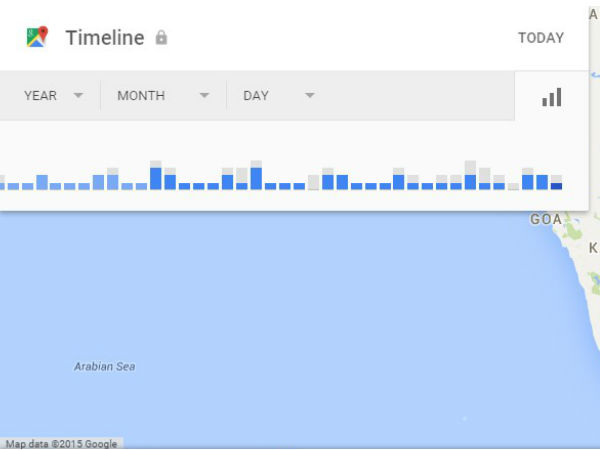Click the Timeline title text

point(105,38)
